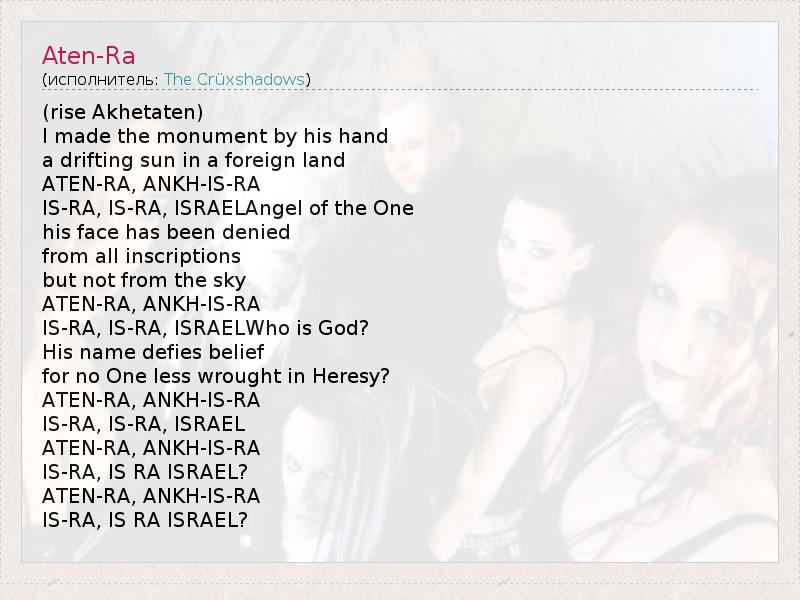800x600 pixels.
Task: Click the line a drifting sun in a foreign land
Action: click(x=207, y=160)
